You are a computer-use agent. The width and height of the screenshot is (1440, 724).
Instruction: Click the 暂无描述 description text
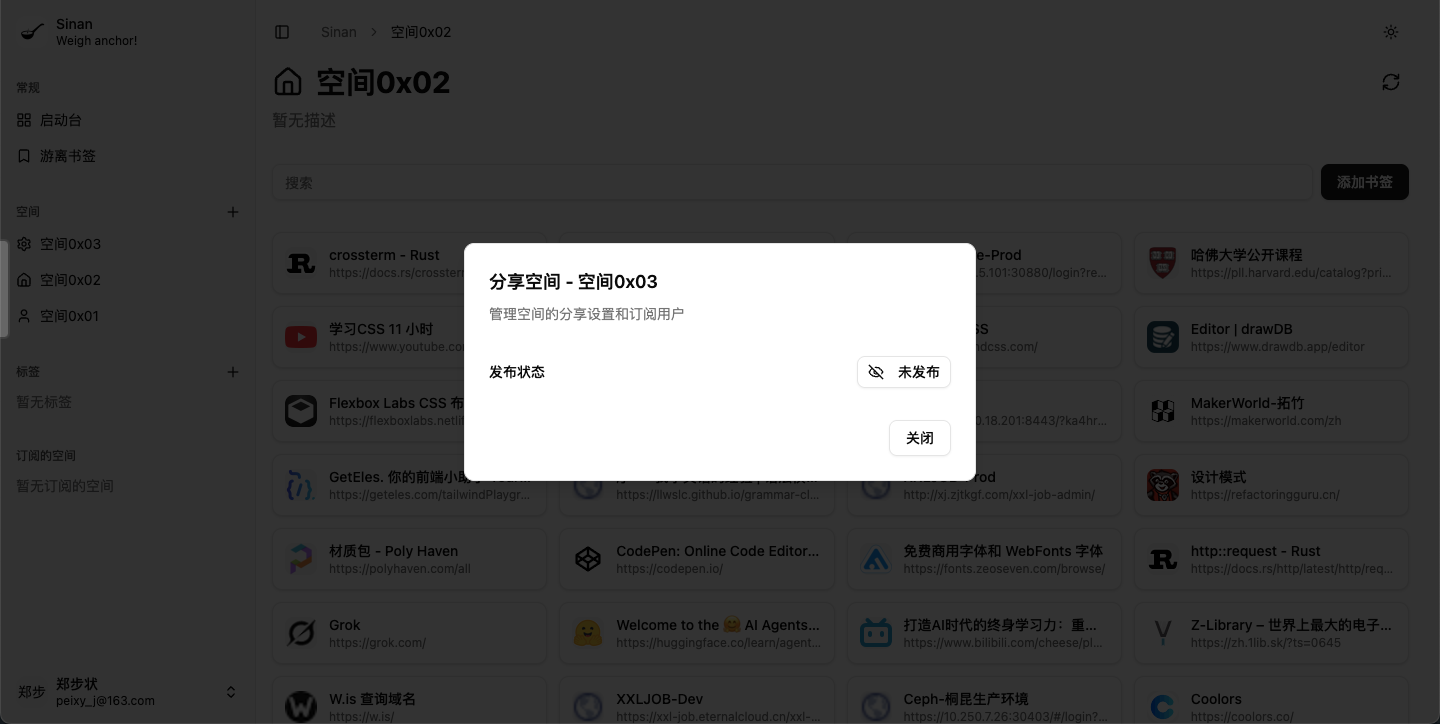(x=304, y=120)
